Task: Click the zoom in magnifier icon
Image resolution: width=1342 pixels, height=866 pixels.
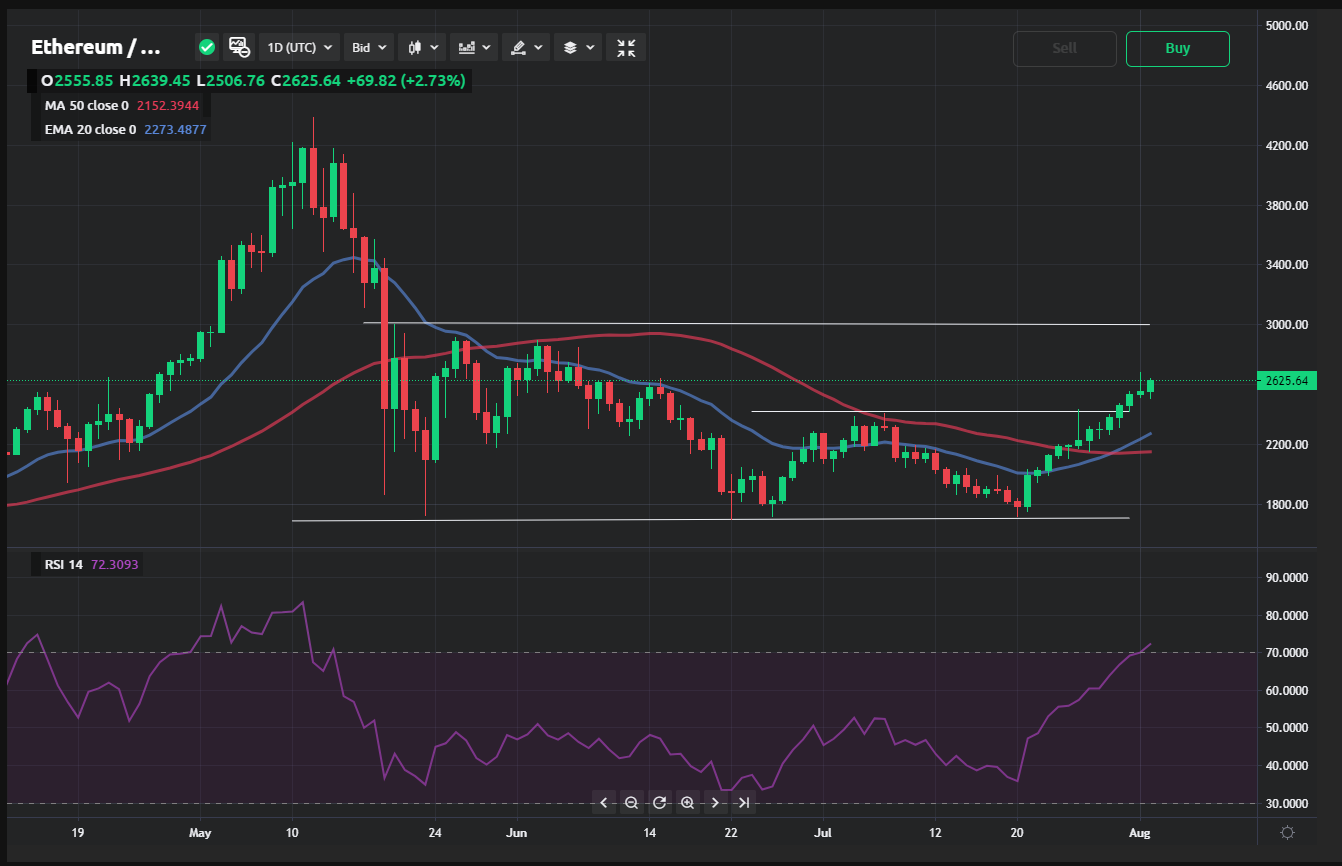Action: point(687,802)
